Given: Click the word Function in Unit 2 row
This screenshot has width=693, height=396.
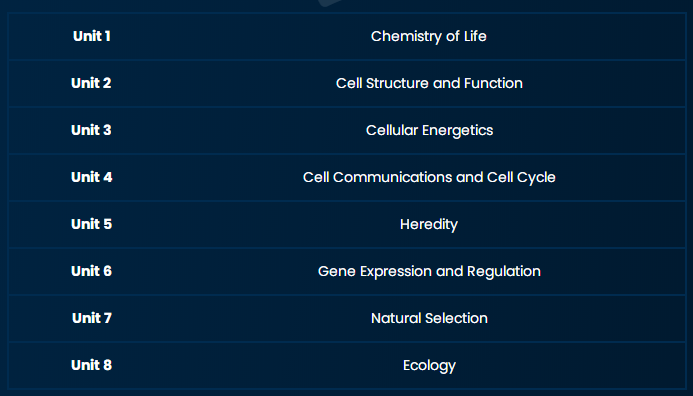Looking at the screenshot, I should click(493, 83).
